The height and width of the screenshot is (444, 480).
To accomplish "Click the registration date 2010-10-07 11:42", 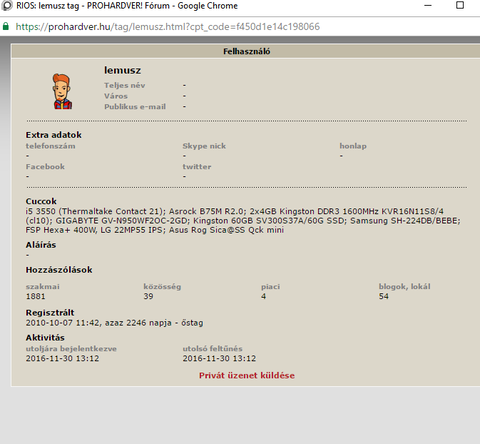I will click(63, 323).
